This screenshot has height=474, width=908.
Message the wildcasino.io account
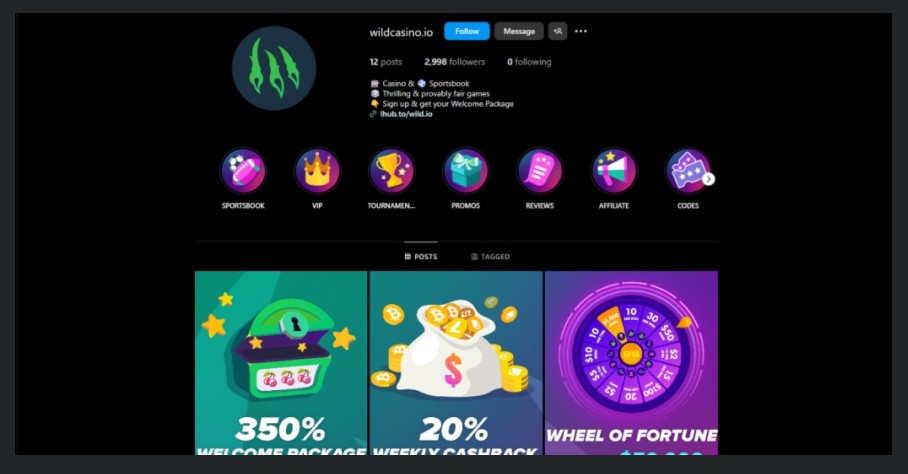point(519,31)
